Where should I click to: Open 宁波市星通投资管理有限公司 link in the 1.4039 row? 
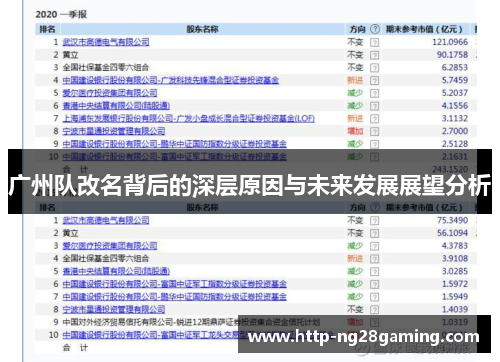(114, 309)
